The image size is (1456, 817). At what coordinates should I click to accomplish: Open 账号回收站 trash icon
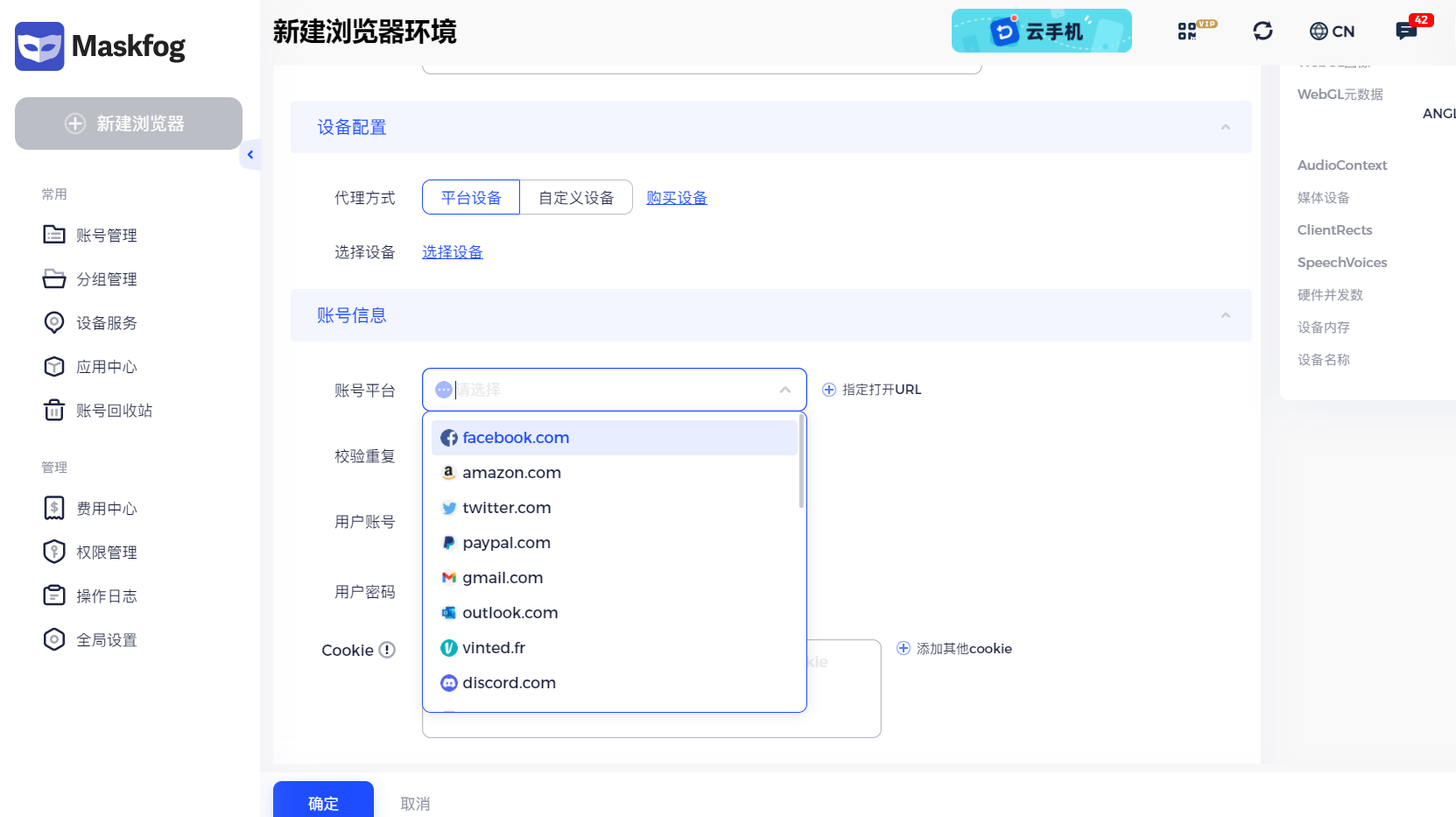pos(54,410)
